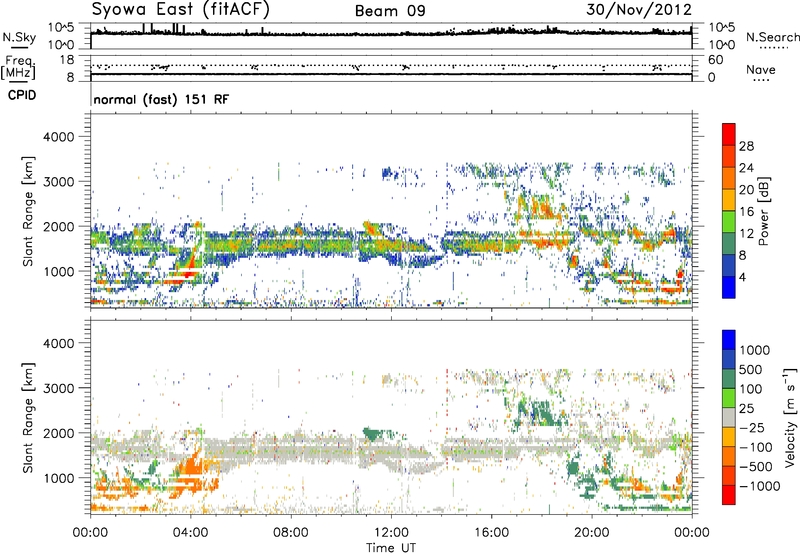This screenshot has height=554, width=800.
Task: Click the 'Nave' legend label
Action: (760, 69)
